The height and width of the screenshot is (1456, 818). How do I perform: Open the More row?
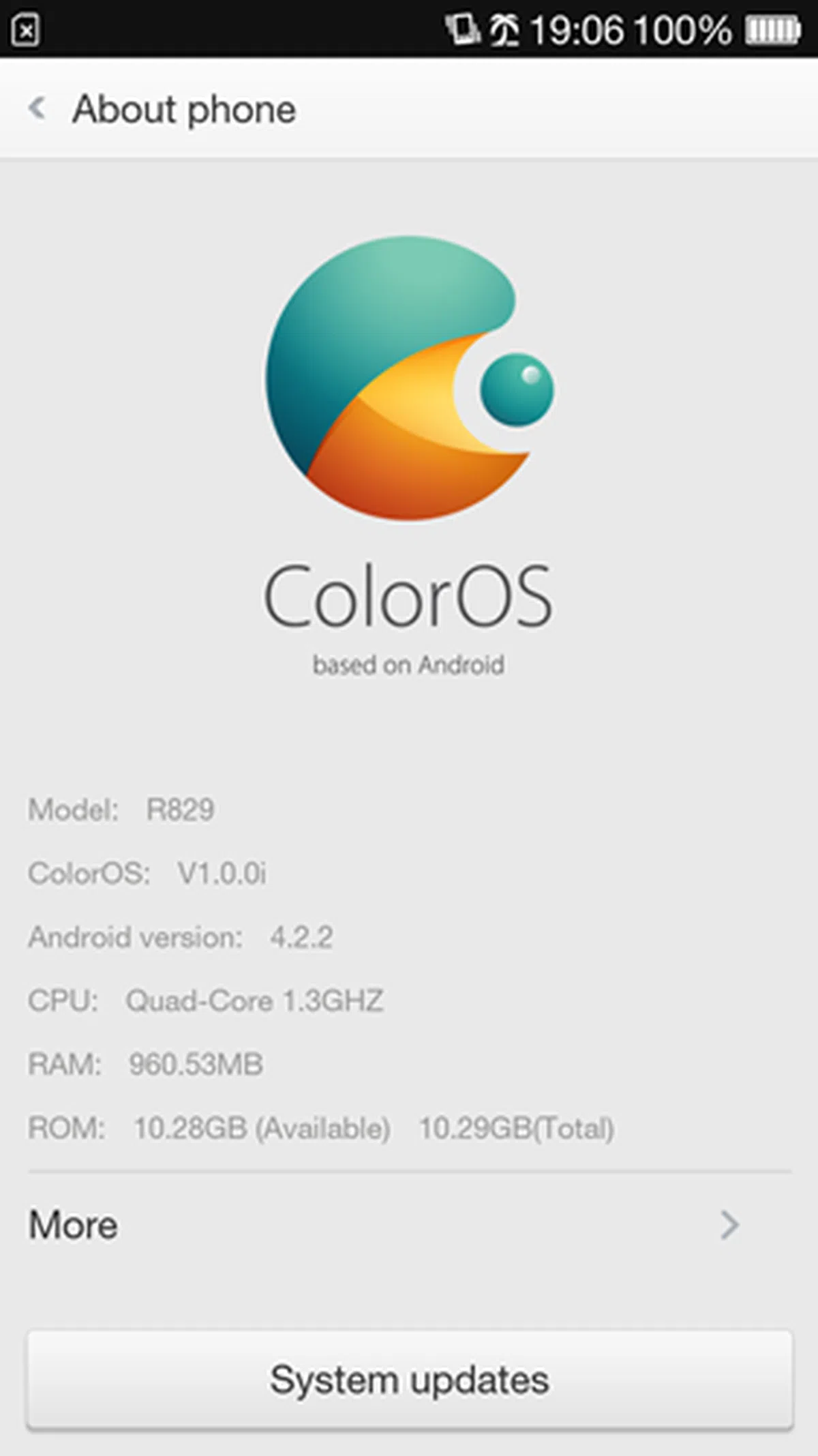[x=409, y=1225]
